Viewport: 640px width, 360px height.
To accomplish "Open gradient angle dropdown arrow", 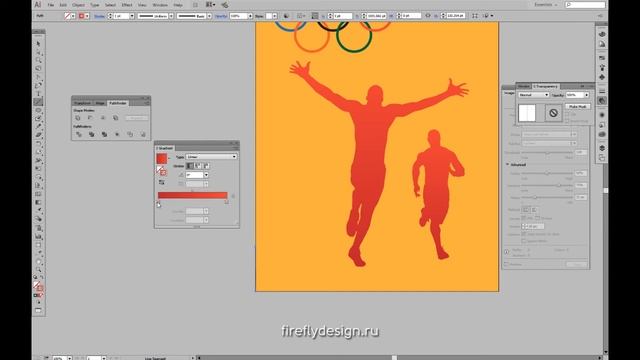I will (206, 175).
